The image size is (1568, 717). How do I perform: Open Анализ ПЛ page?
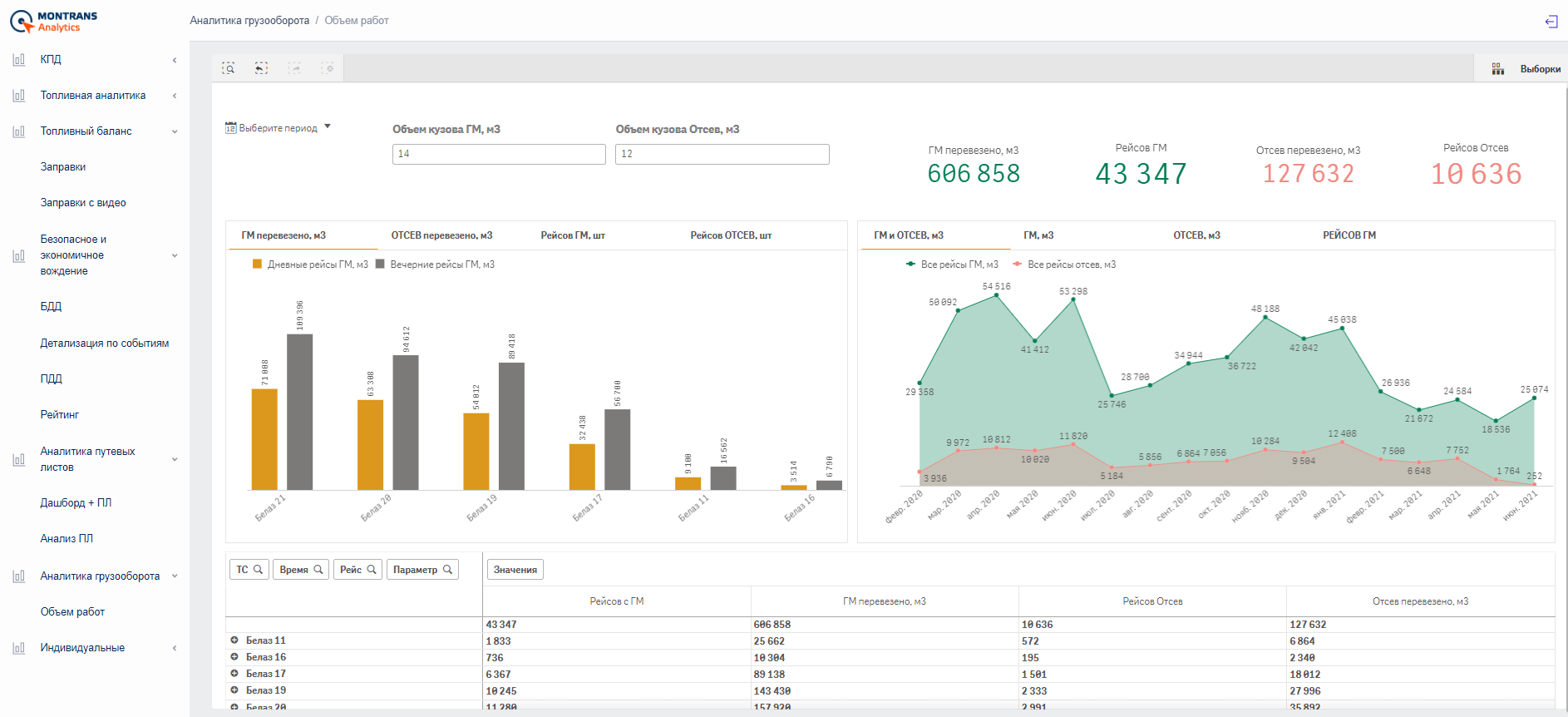(x=67, y=539)
